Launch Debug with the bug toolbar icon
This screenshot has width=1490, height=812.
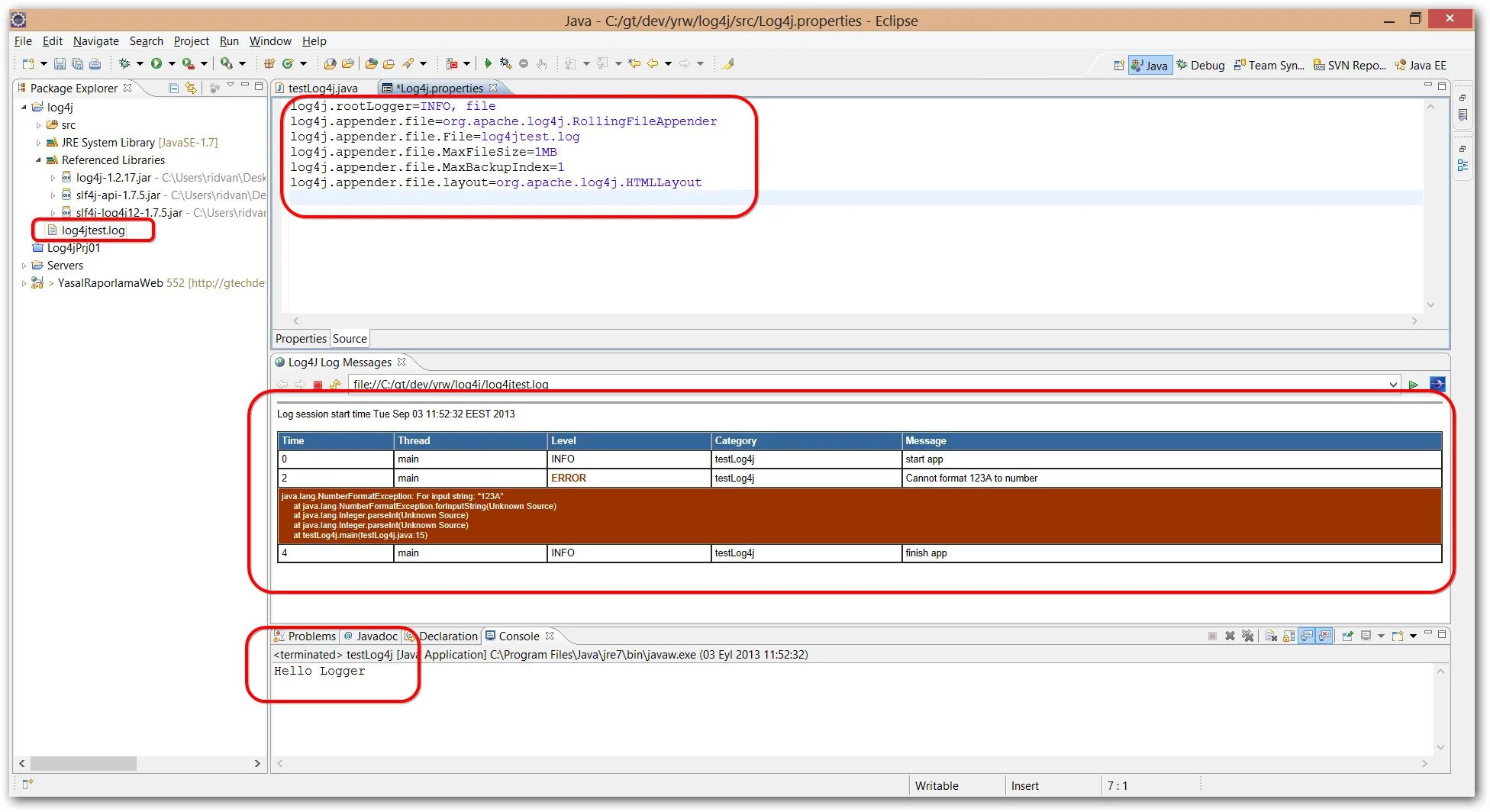124,64
